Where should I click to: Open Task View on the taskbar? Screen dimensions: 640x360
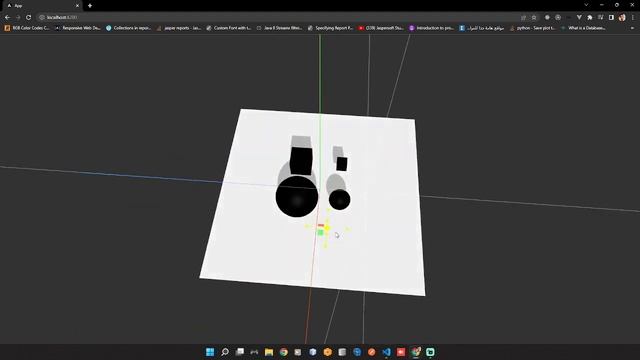point(240,352)
